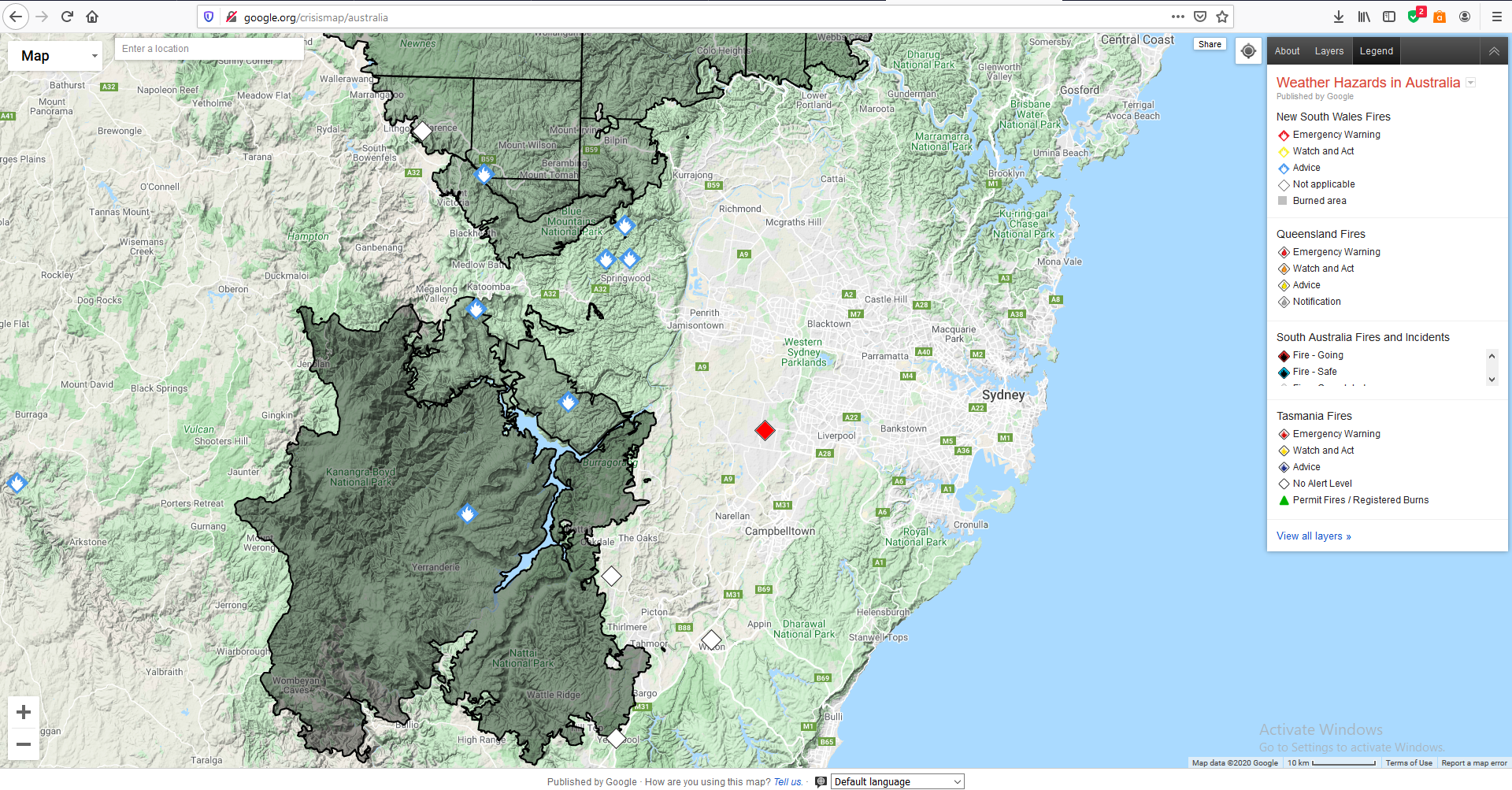1512x790 pixels.
Task: Click the browser Back arrow button
Action: 16,17
